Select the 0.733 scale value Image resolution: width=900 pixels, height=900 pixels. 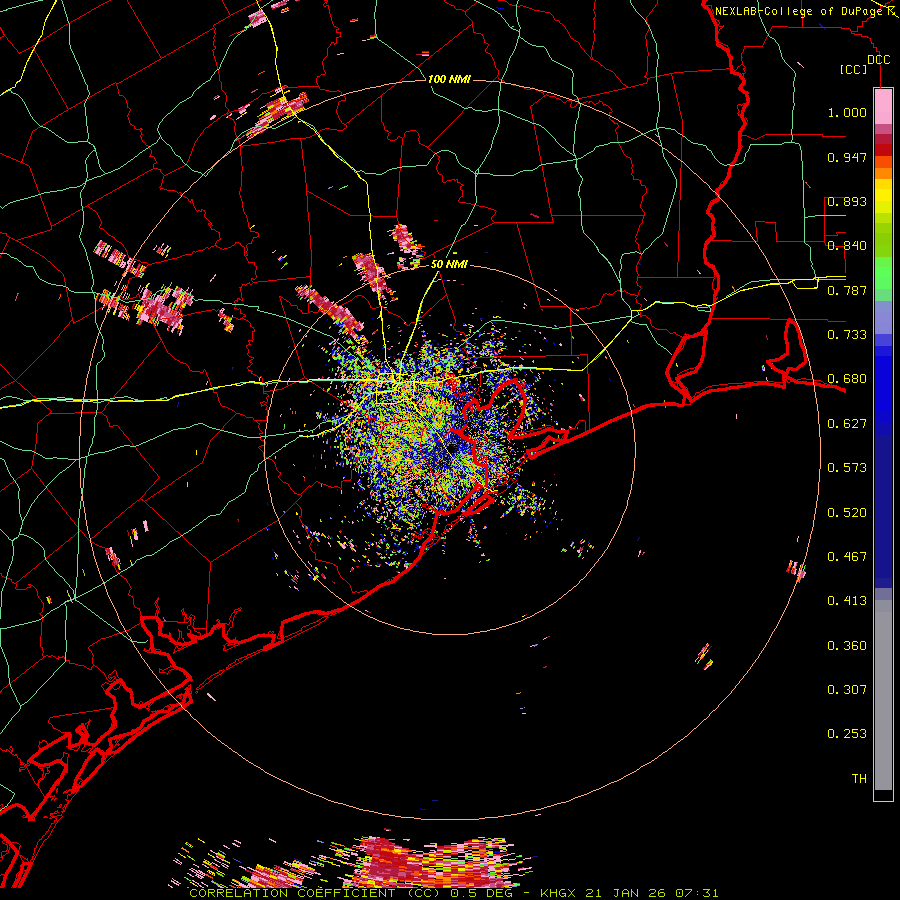847,335
